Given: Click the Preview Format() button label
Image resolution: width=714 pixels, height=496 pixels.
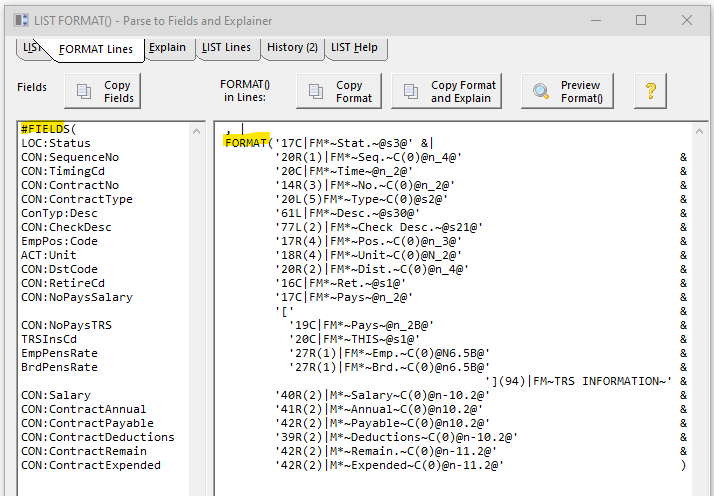Looking at the screenshot, I should [581, 92].
